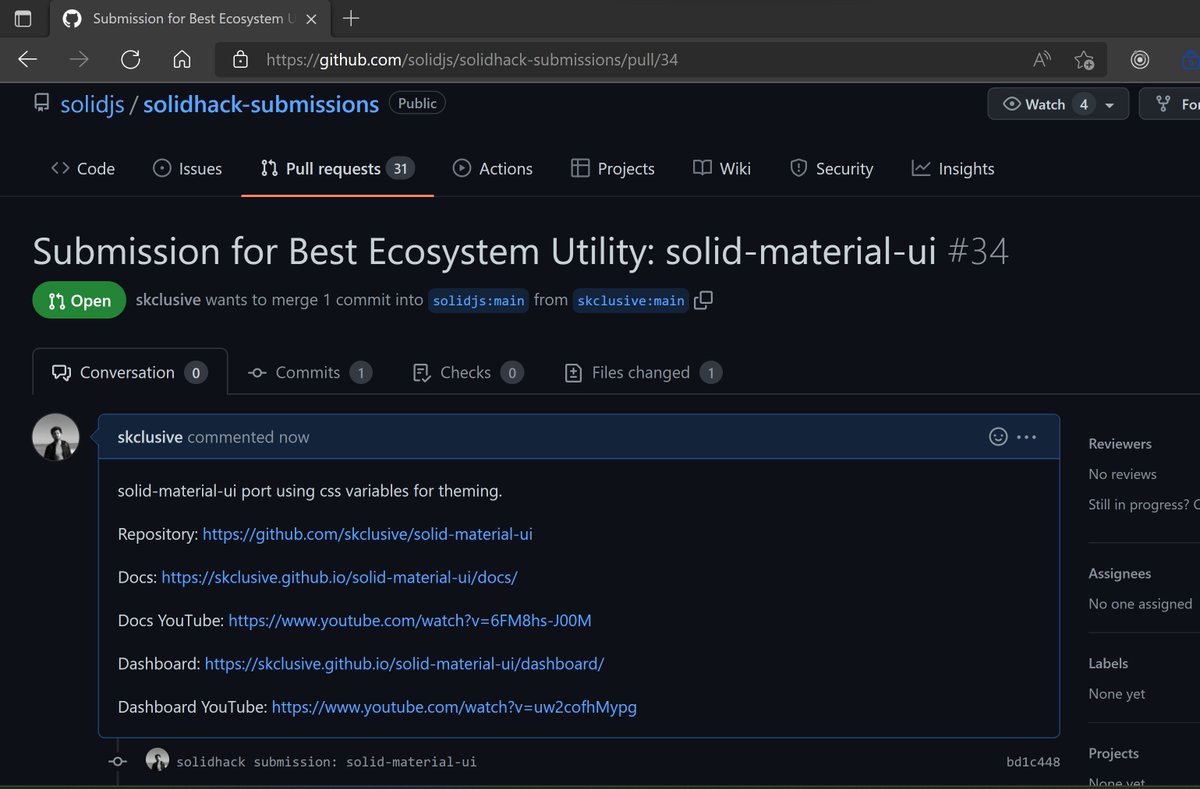Click the Public visibility badge
Screen dimensions: 1200x789
(417, 103)
